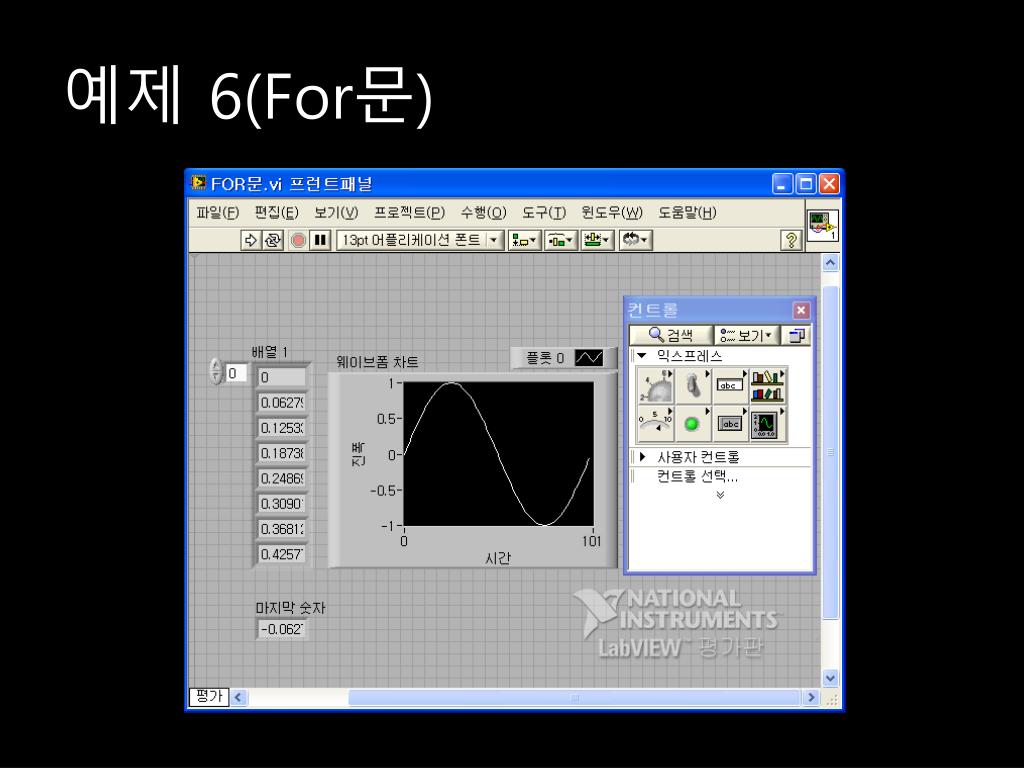Viewport: 1024px width, 768px height.
Task: Open the 도움말(H) menu
Action: [687, 212]
